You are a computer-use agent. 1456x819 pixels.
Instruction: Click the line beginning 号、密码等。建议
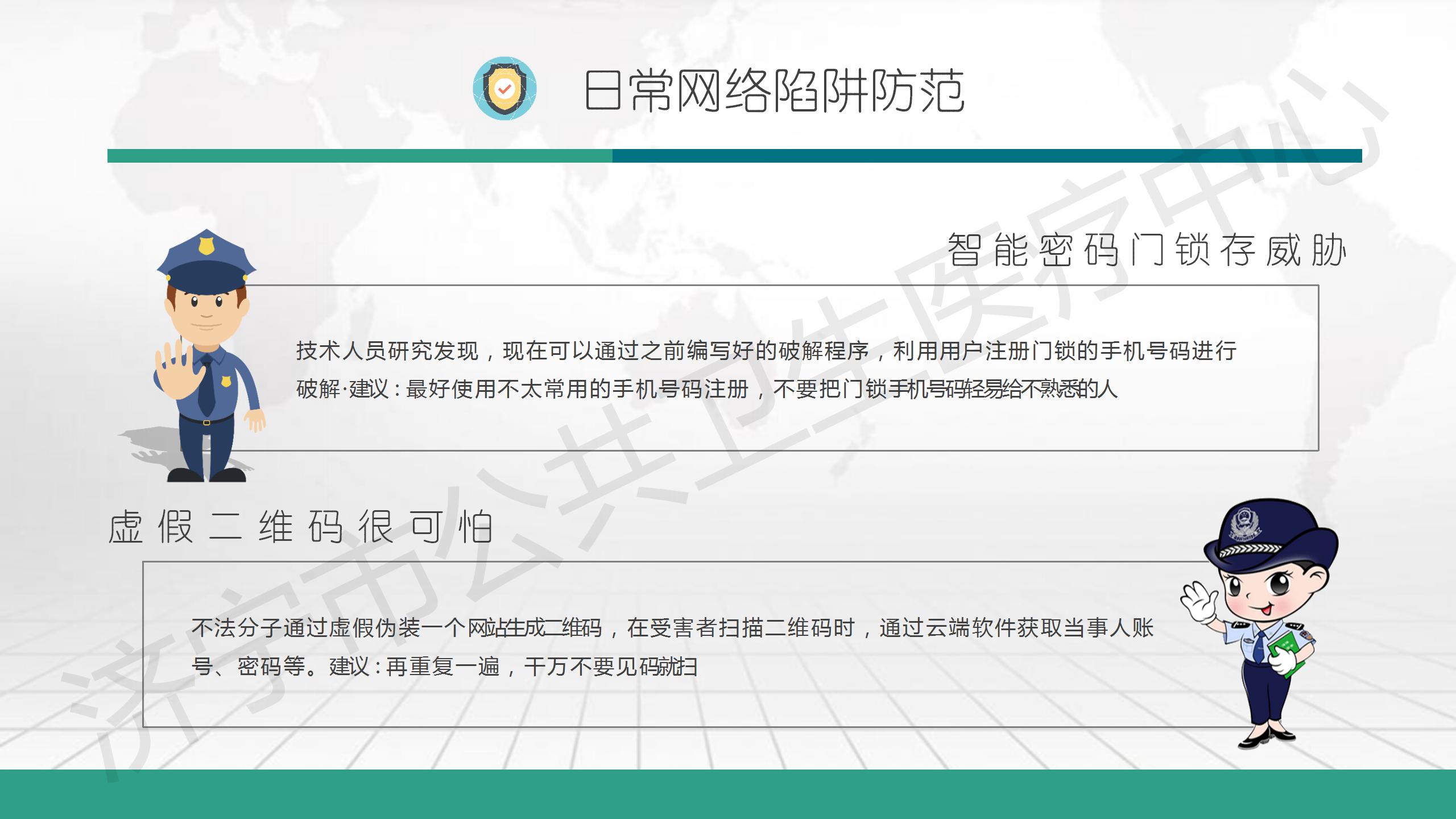[445, 666]
